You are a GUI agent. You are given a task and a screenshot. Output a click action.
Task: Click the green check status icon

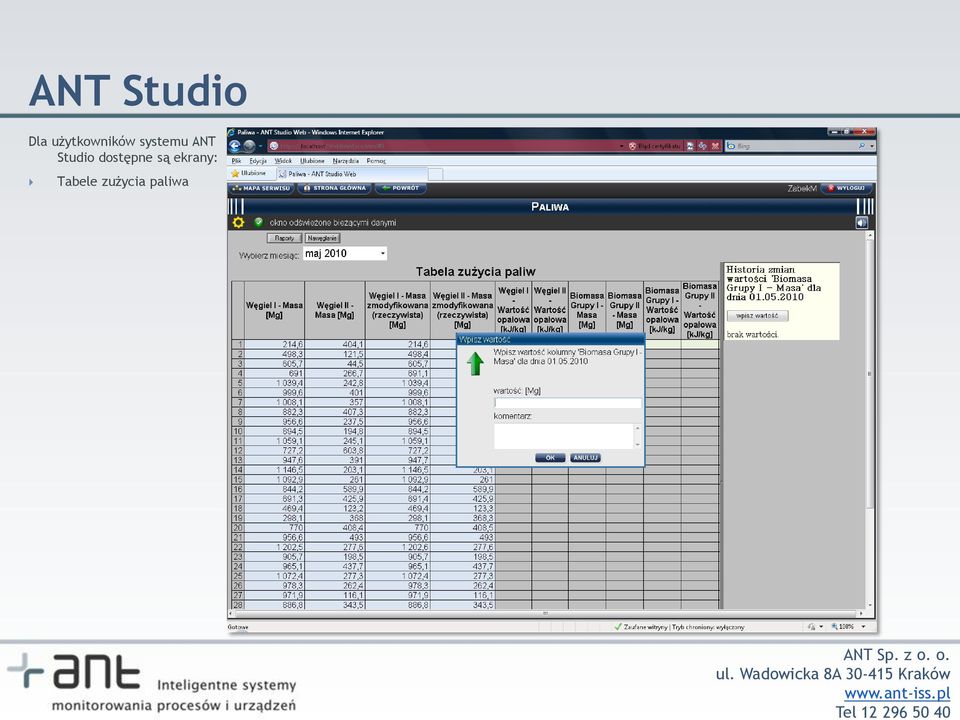(x=258, y=222)
